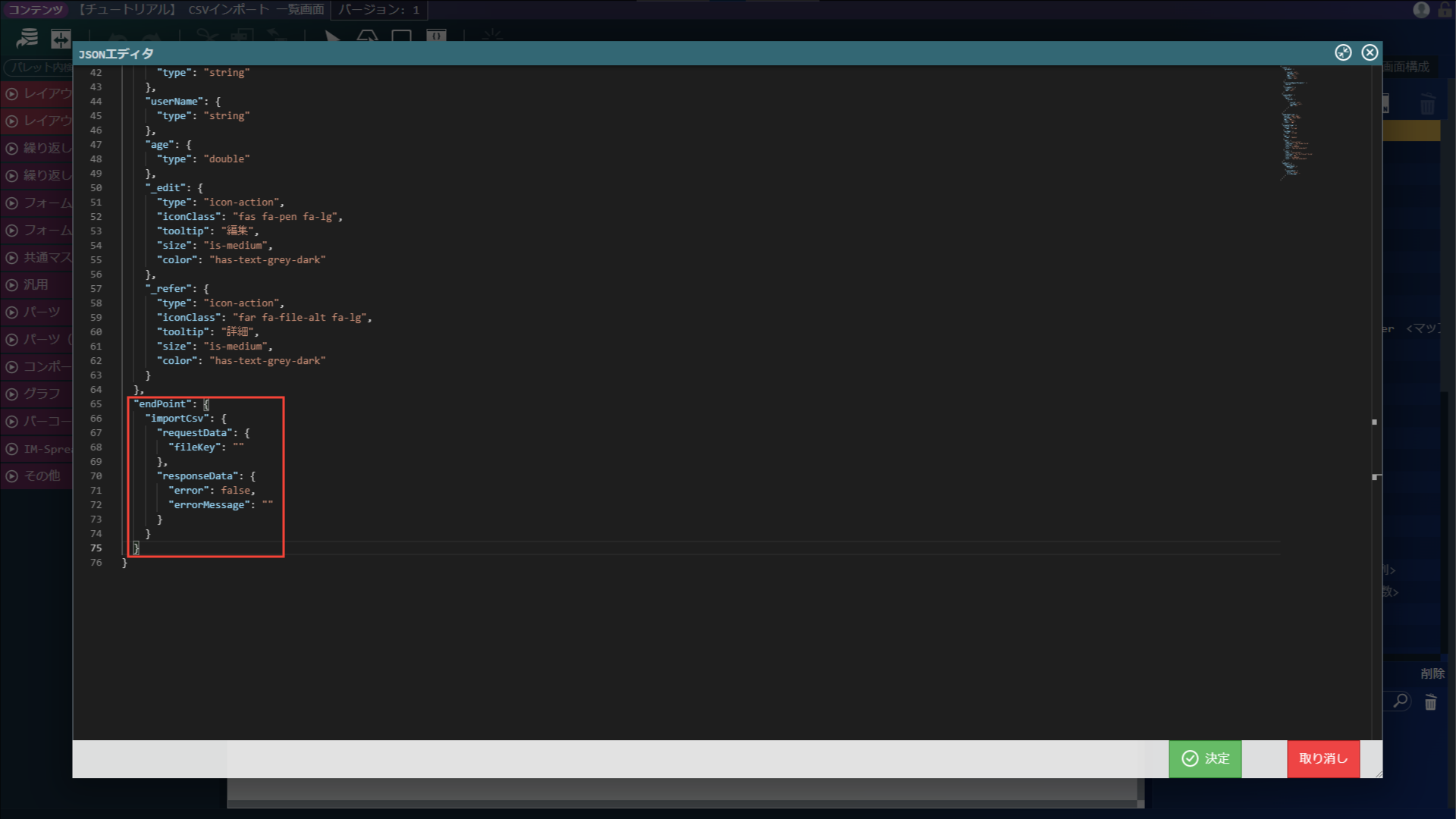
Task: Expand the バーコー palette category
Action: point(36,421)
